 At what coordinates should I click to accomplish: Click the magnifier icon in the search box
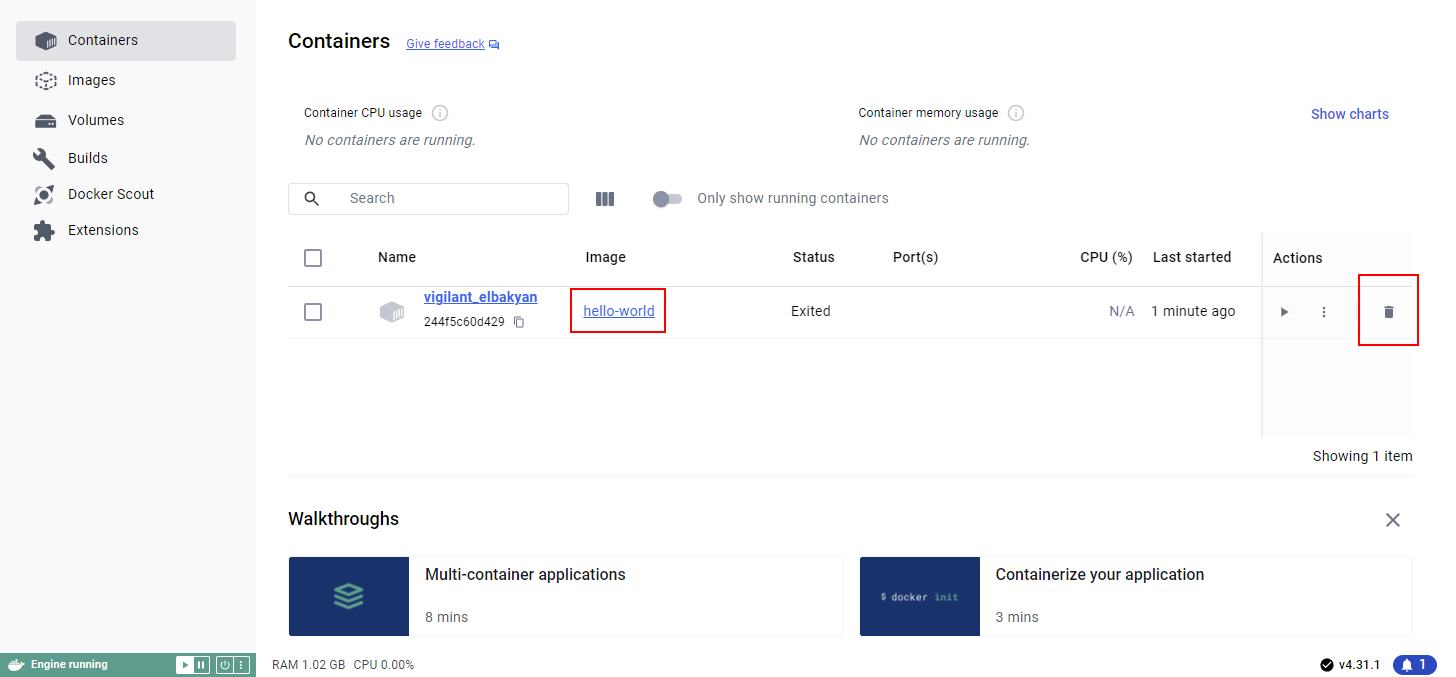point(312,198)
